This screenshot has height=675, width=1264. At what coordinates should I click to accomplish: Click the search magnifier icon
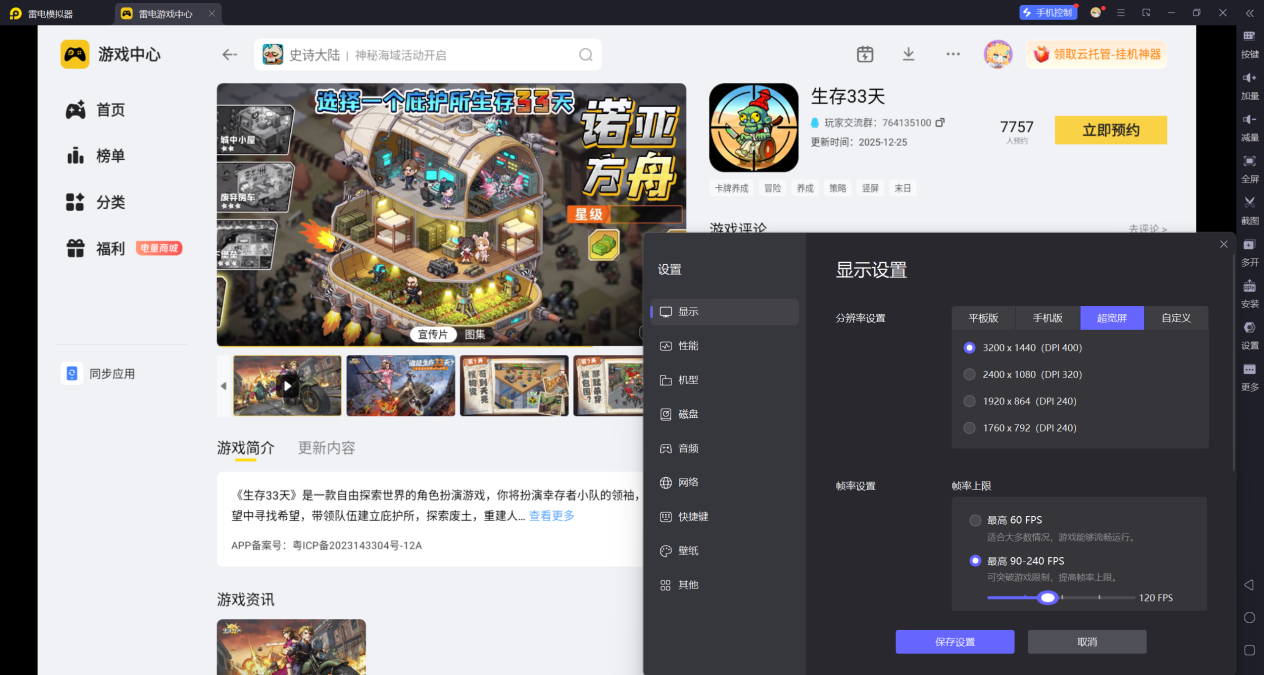[586, 55]
